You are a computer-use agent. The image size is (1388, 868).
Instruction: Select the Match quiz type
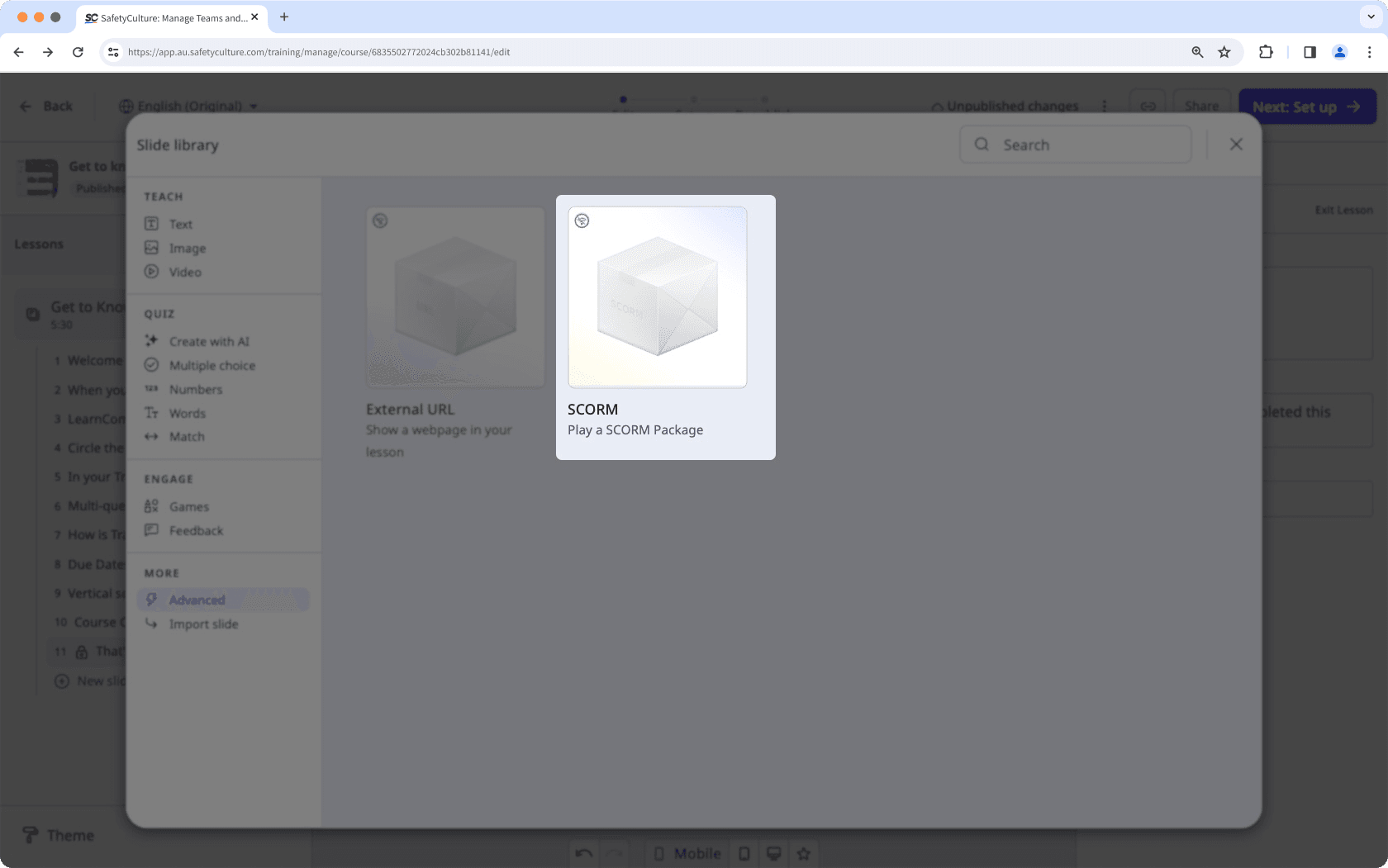[187, 436]
